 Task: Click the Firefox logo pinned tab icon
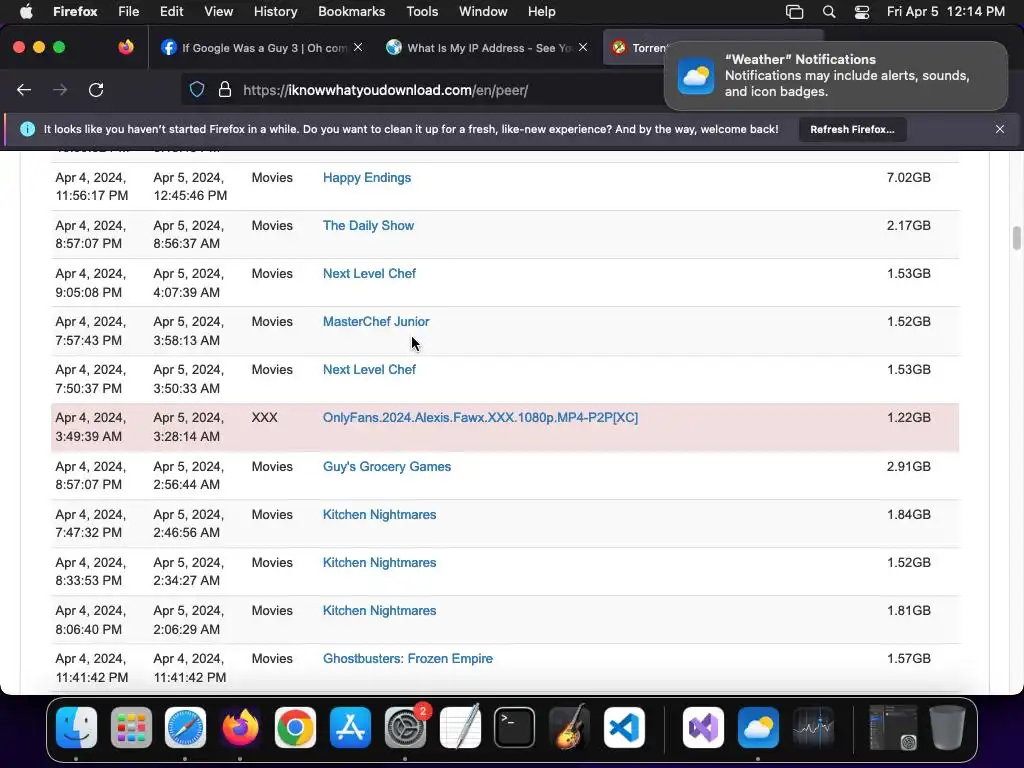tap(126, 47)
